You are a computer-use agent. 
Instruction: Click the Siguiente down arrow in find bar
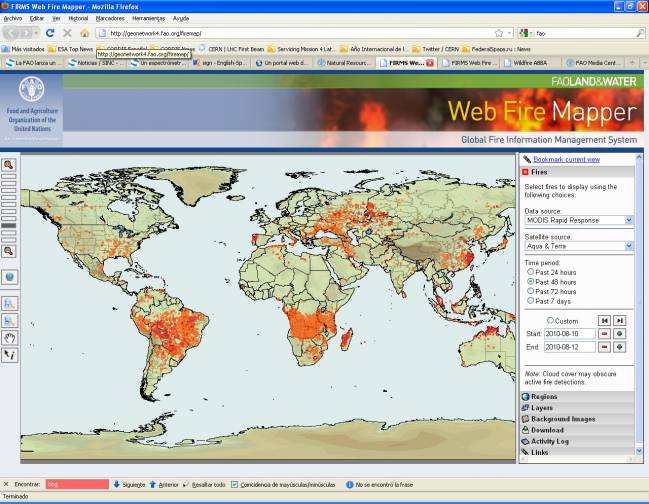click(x=116, y=484)
